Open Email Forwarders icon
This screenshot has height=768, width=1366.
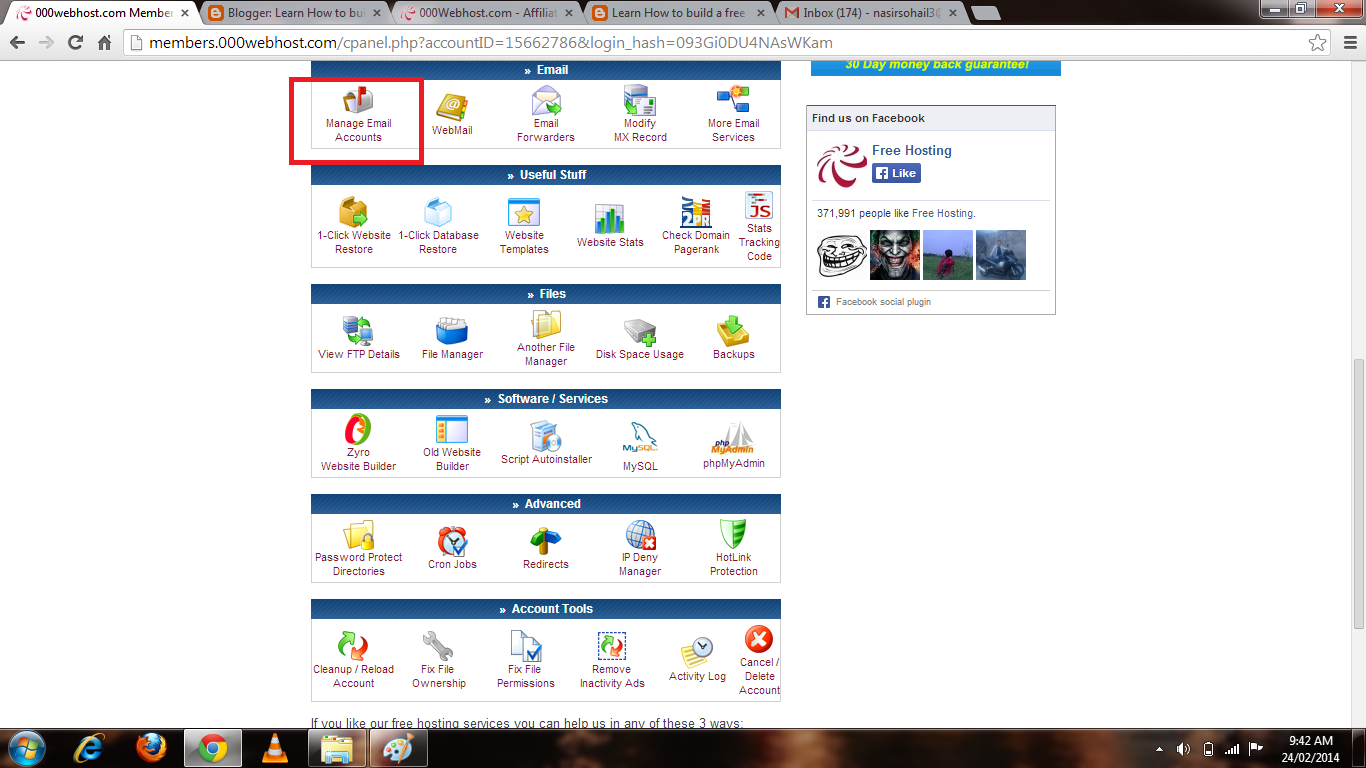click(546, 100)
